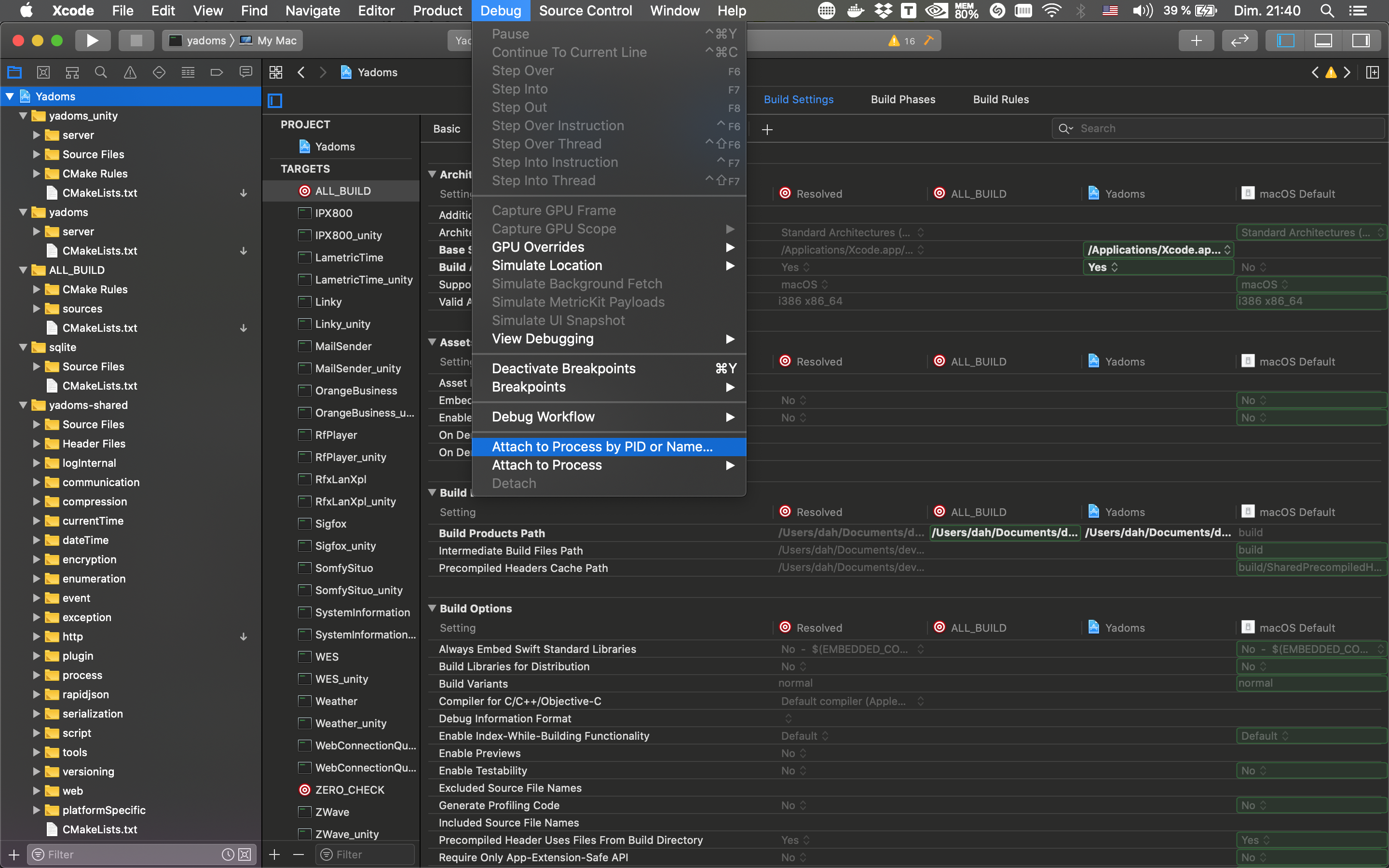Screen dimensions: 1389x868
Task: Open the Breakpoint navigator icon
Action: click(217, 72)
